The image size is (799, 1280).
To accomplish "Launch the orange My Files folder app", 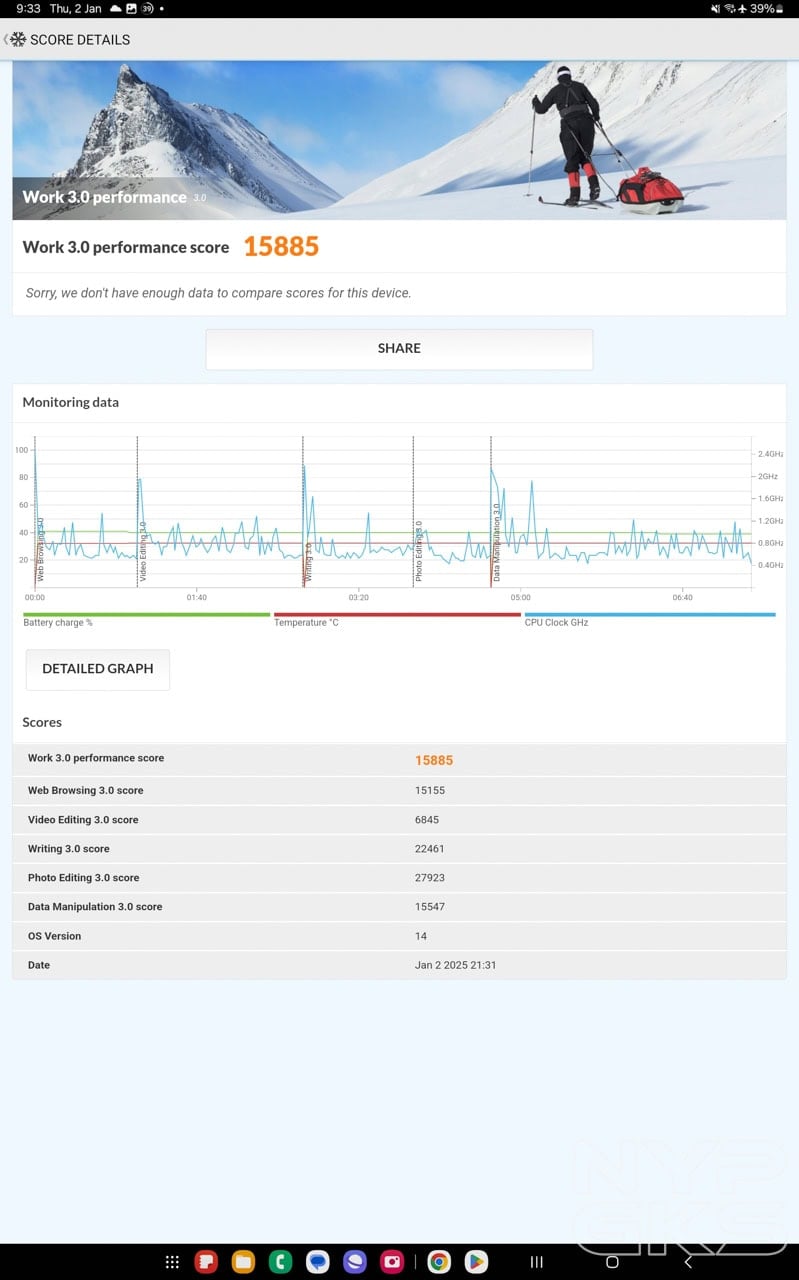I will click(x=243, y=1262).
